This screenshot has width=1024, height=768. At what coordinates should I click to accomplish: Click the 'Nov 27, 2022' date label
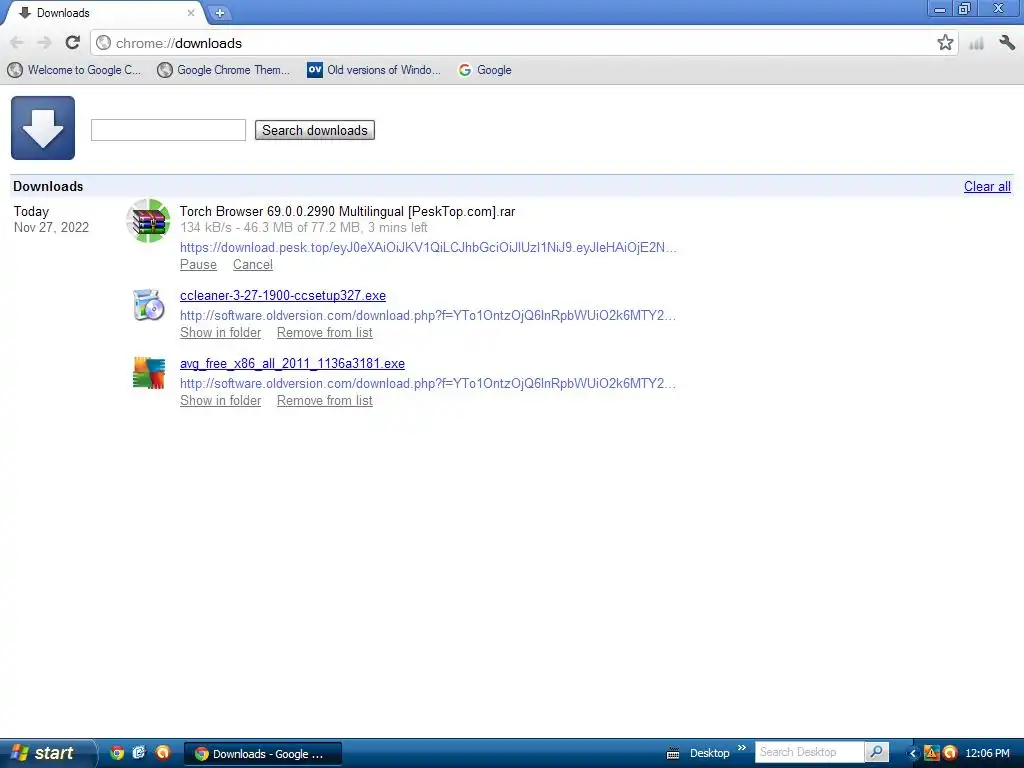click(x=51, y=227)
